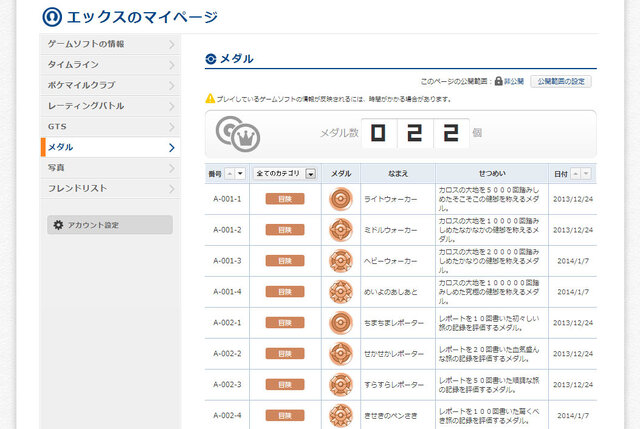Open ポケマイルクラブ menu item
This screenshot has height=429, width=640.
coord(110,86)
